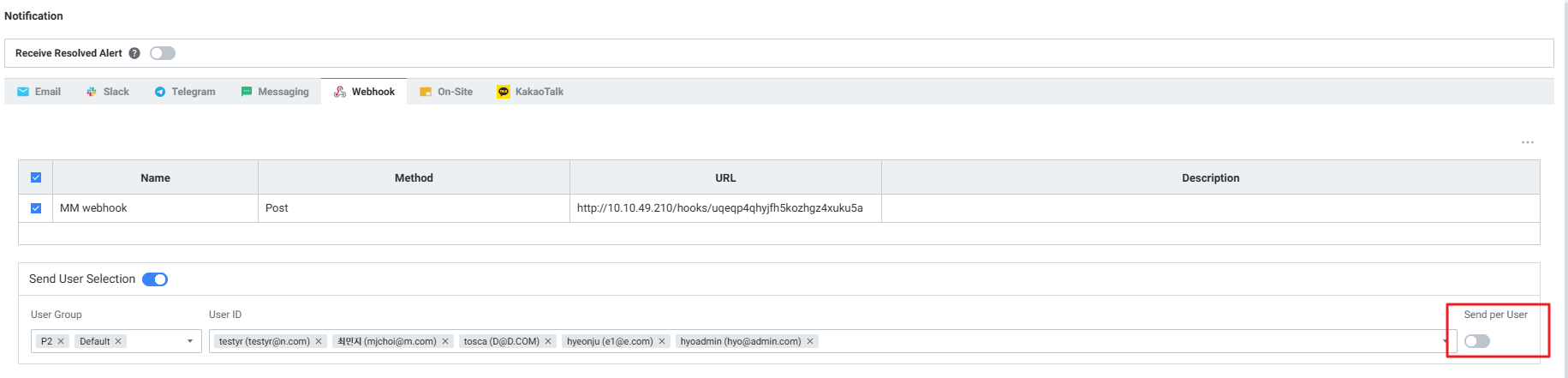Click the help icon beside Receive Resolved Alert
Screen dimensions: 1568x378
coord(134,53)
